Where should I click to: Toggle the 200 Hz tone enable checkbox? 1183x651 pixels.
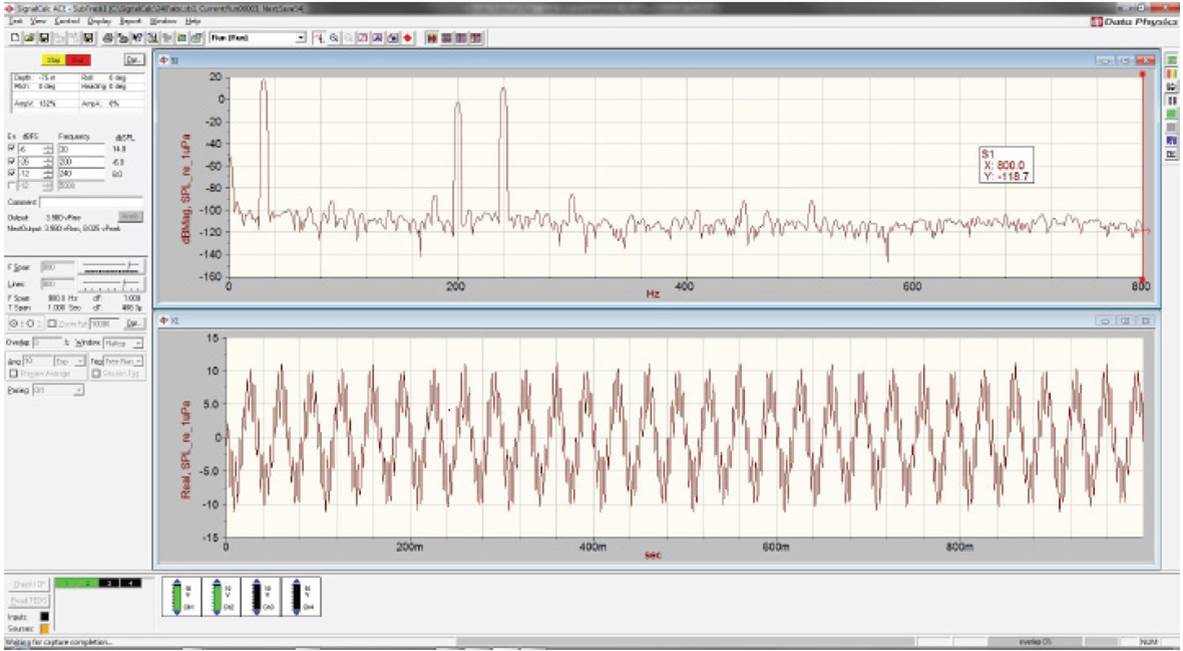click(11, 161)
